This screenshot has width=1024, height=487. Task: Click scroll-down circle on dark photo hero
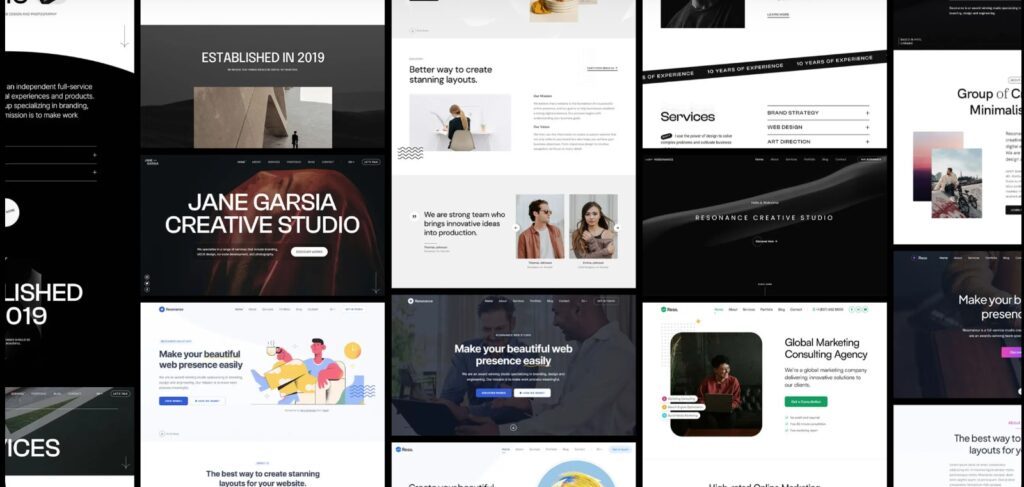click(513, 428)
